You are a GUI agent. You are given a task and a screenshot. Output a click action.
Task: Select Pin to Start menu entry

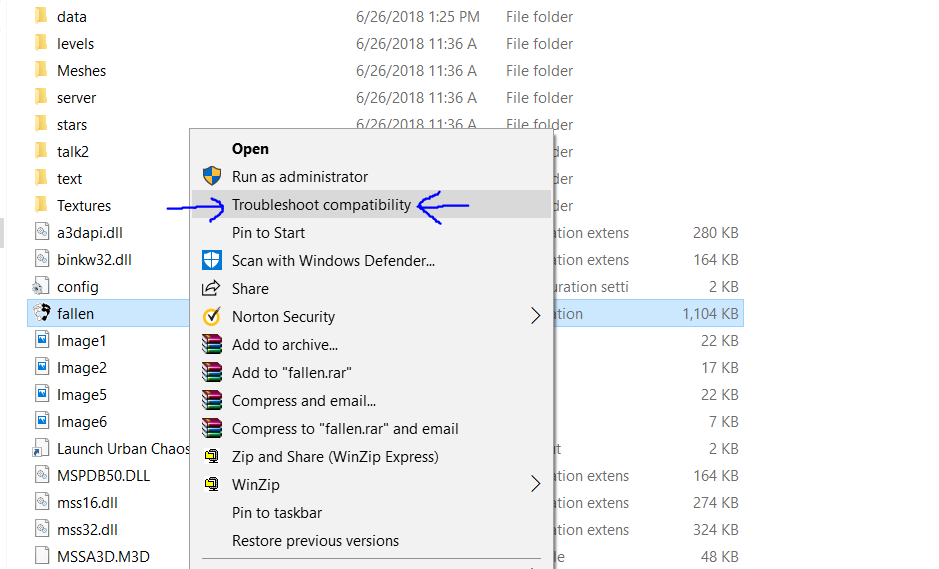click(x=268, y=232)
